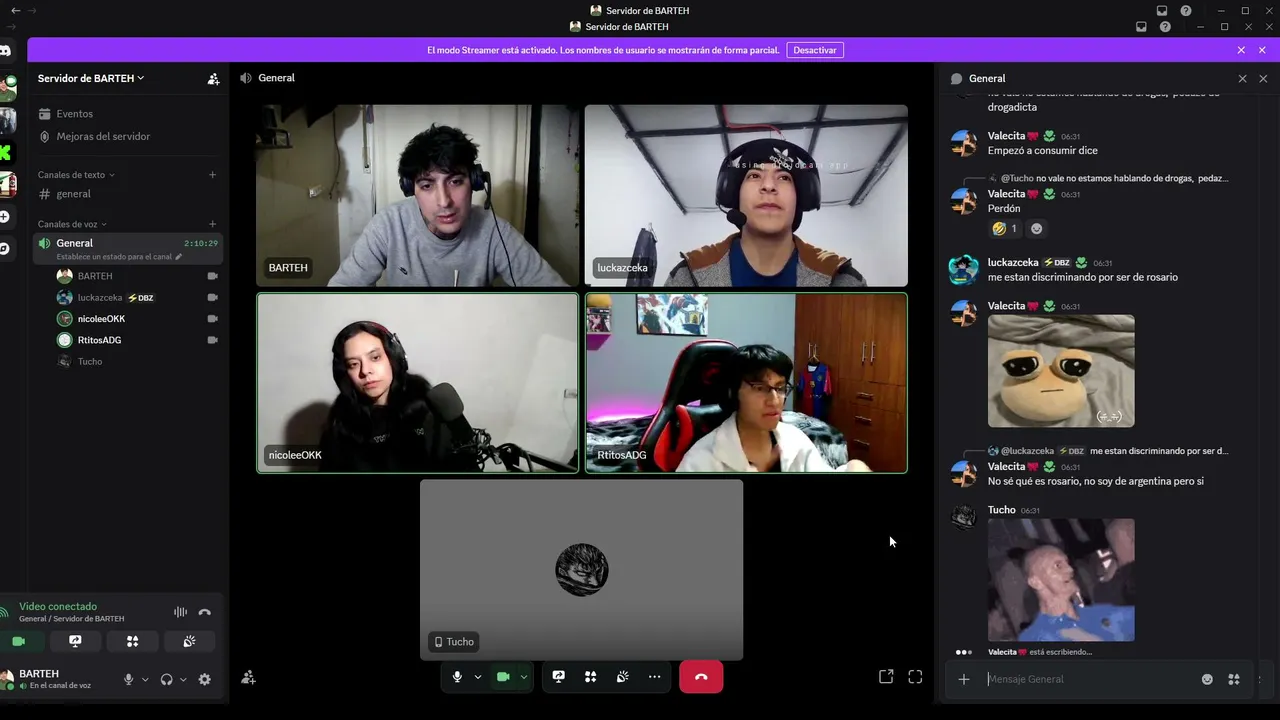Viewport: 1280px width, 720px height.
Task: Navigate back with the left arrow
Action: (15, 10)
